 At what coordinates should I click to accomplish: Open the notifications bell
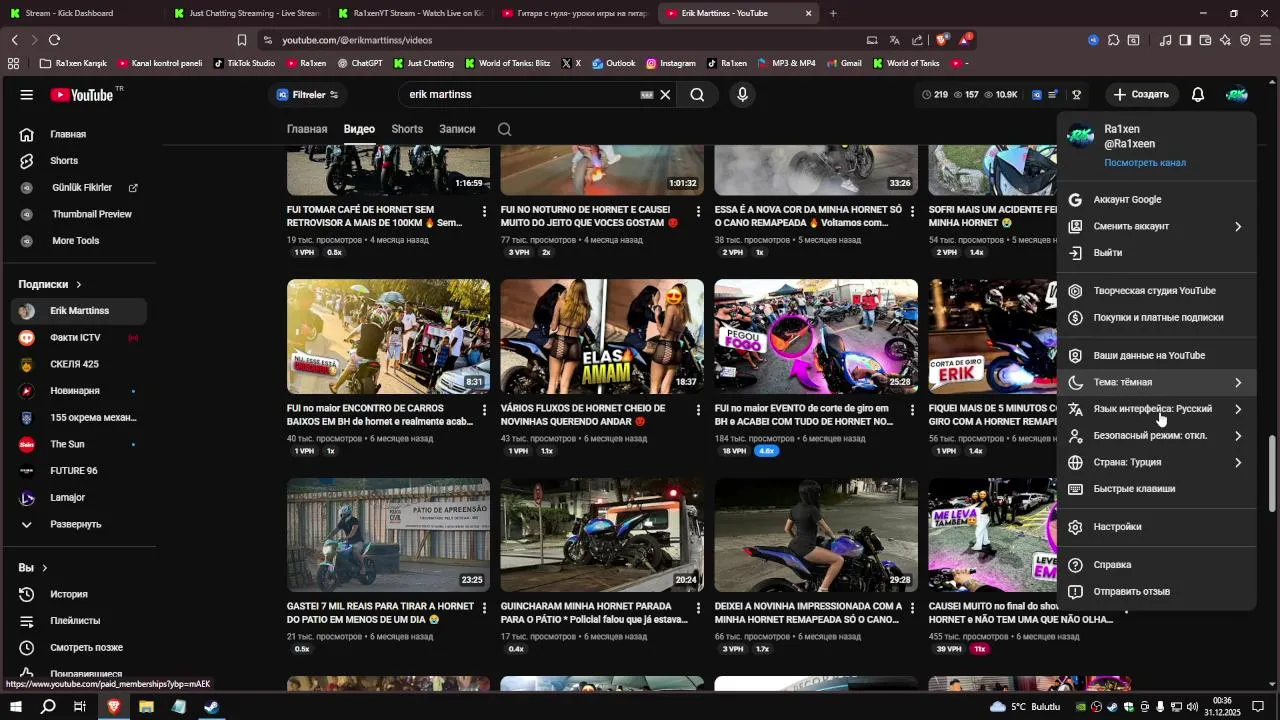tap(1197, 95)
